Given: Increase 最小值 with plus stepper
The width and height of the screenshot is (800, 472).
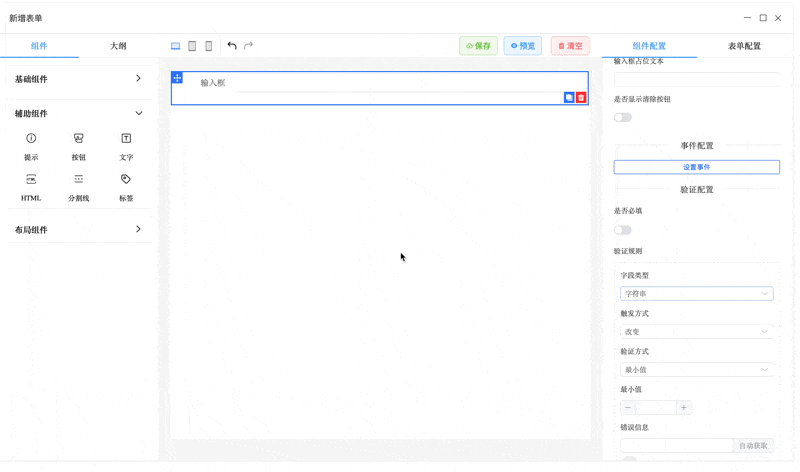Looking at the screenshot, I should (684, 408).
